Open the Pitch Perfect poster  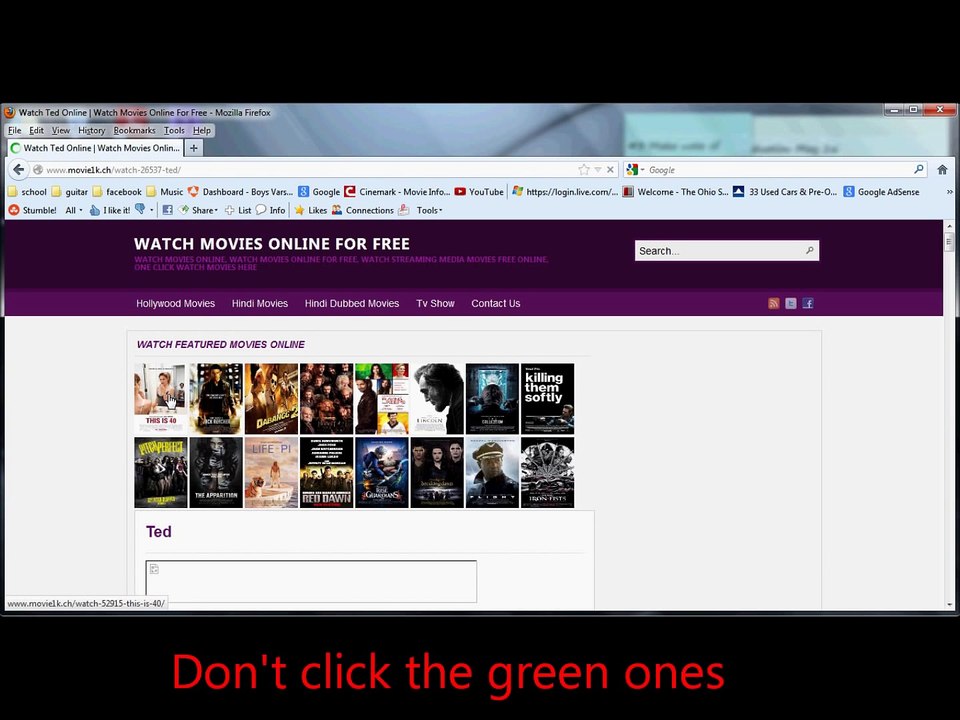coord(161,472)
